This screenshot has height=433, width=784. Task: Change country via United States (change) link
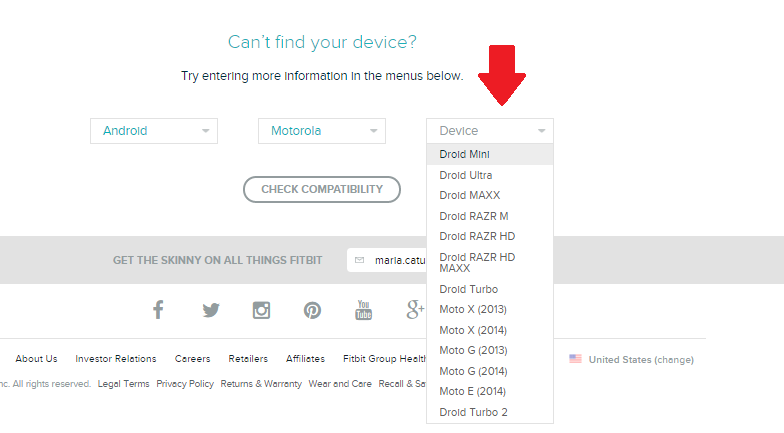click(641, 360)
